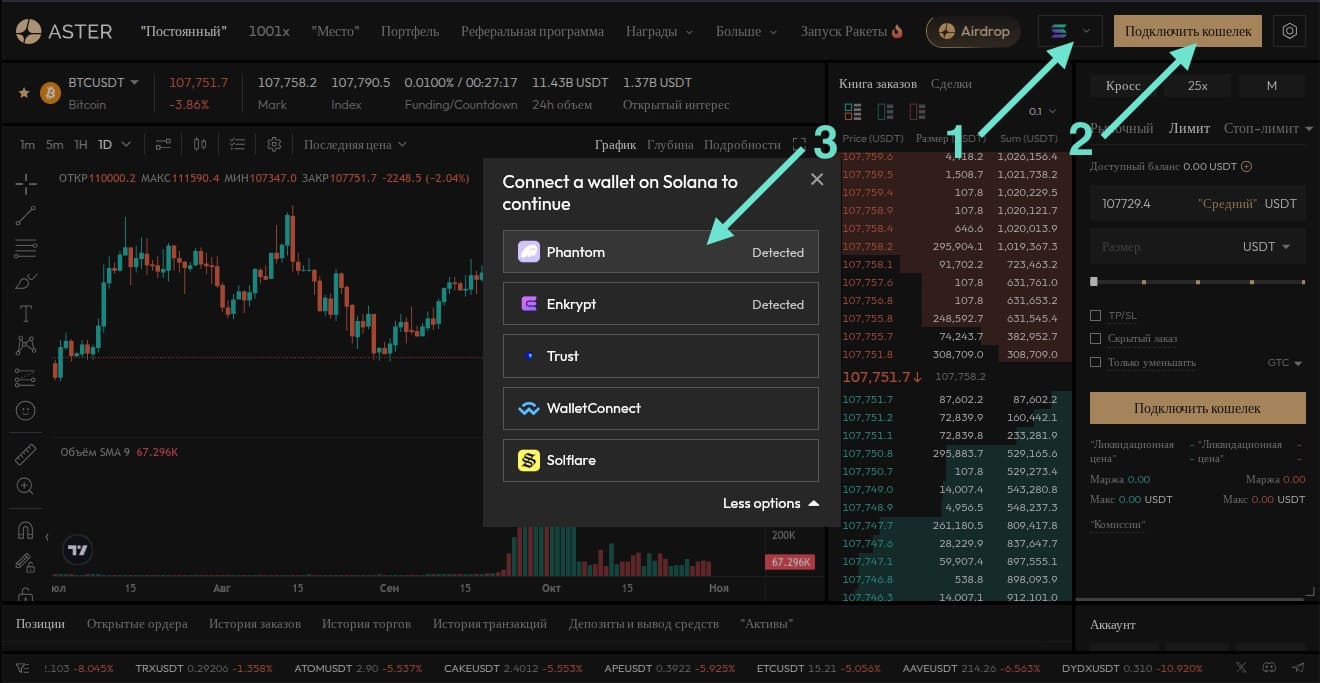
Task: Click the ASTER logo
Action: pyautogui.click(x=64, y=31)
